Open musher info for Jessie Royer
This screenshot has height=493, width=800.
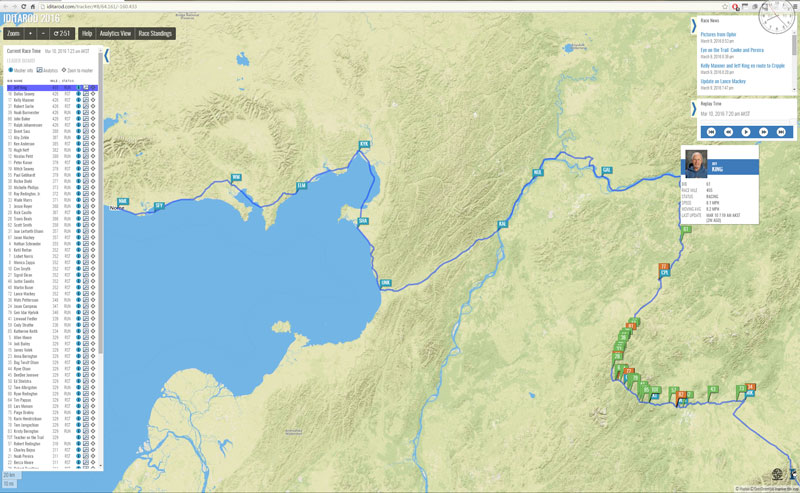[79, 206]
